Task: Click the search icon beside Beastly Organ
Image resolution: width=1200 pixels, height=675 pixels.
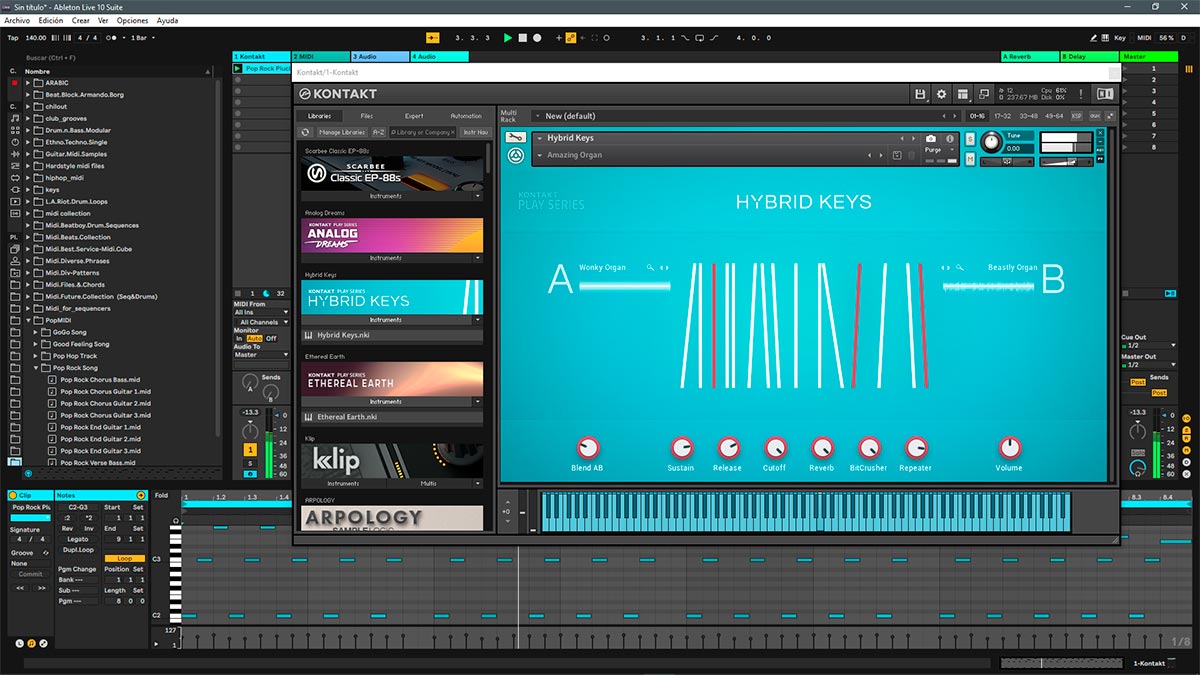Action: coord(958,268)
